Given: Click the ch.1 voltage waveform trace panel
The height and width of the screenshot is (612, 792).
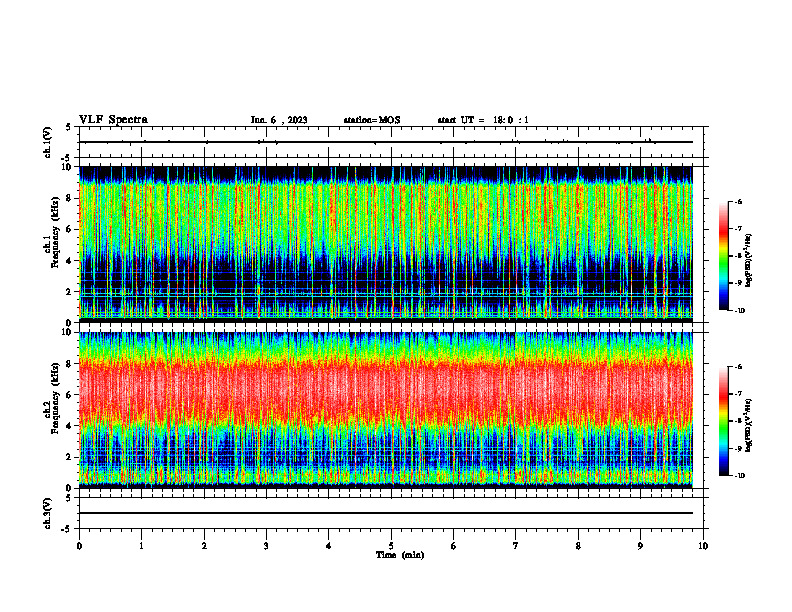Looking at the screenshot, I should point(391,142).
